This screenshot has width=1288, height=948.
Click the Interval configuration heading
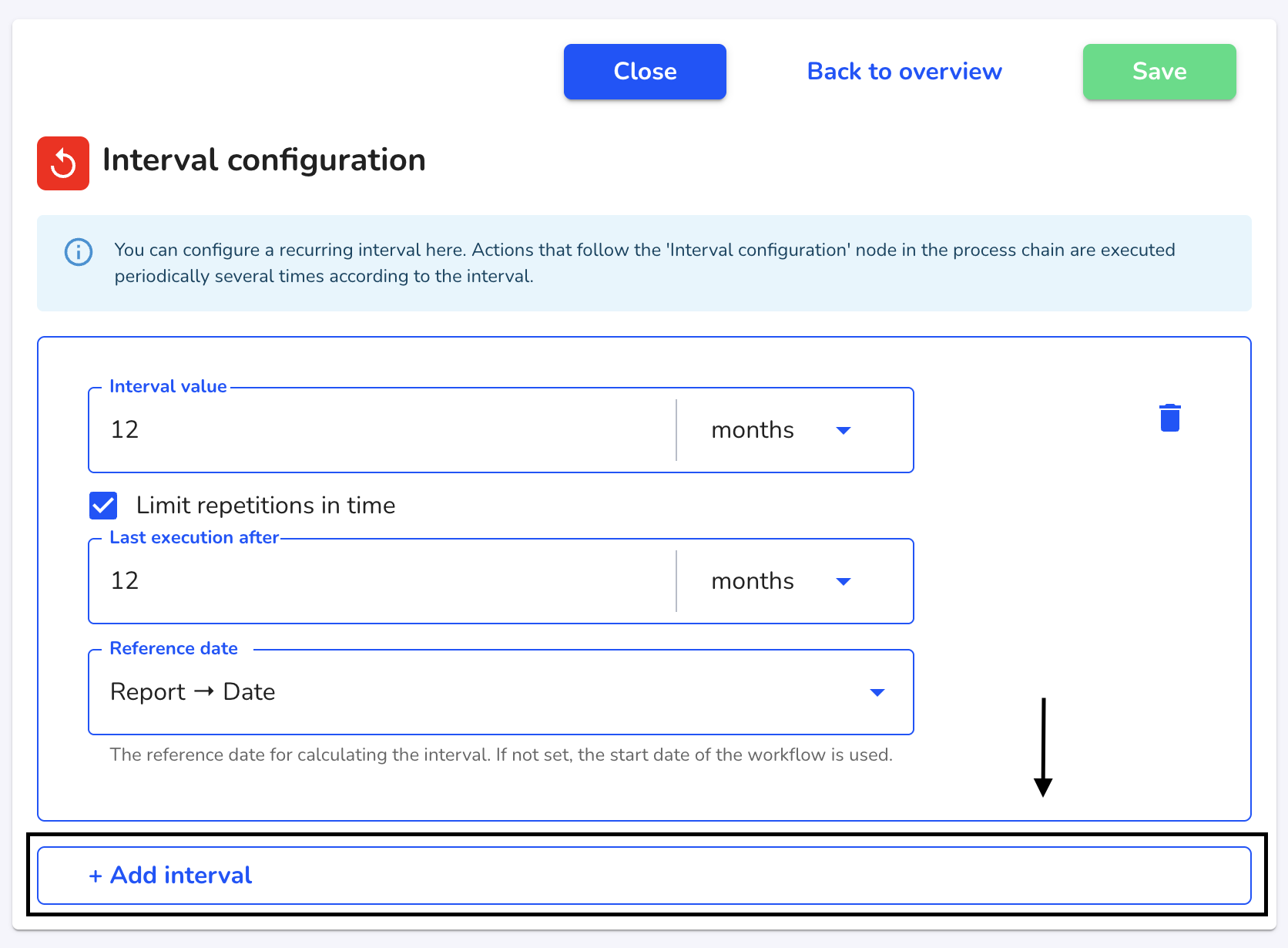click(x=264, y=160)
